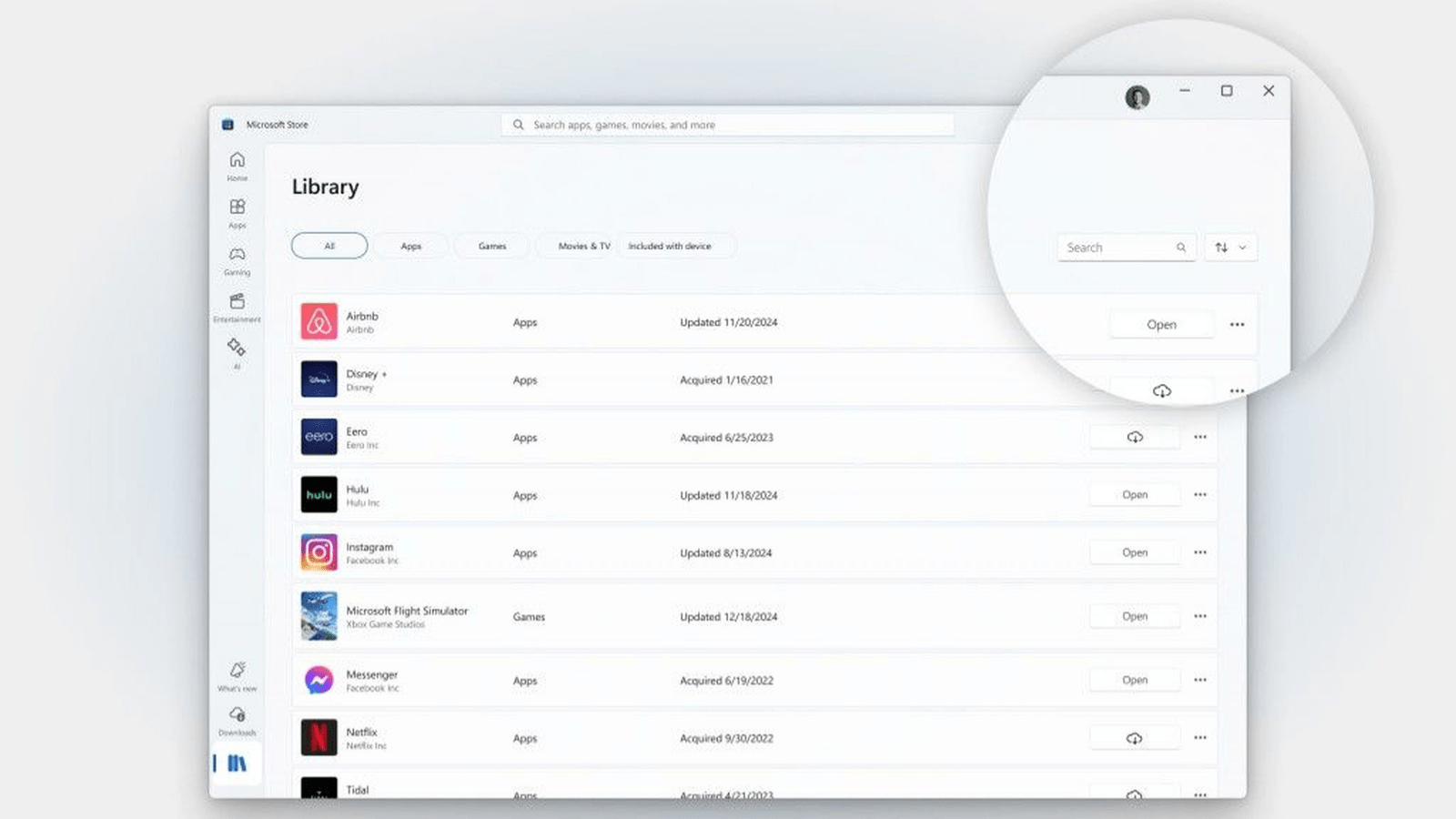Open What's new in sidebar
The height and width of the screenshot is (819, 1456).
click(237, 676)
